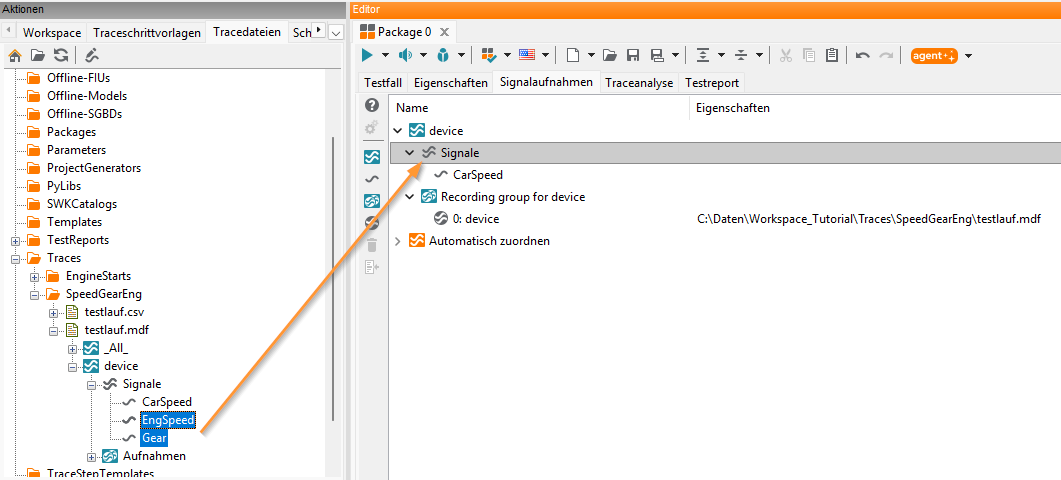Click the package check icon with checkmark

pyautogui.click(x=489, y=56)
